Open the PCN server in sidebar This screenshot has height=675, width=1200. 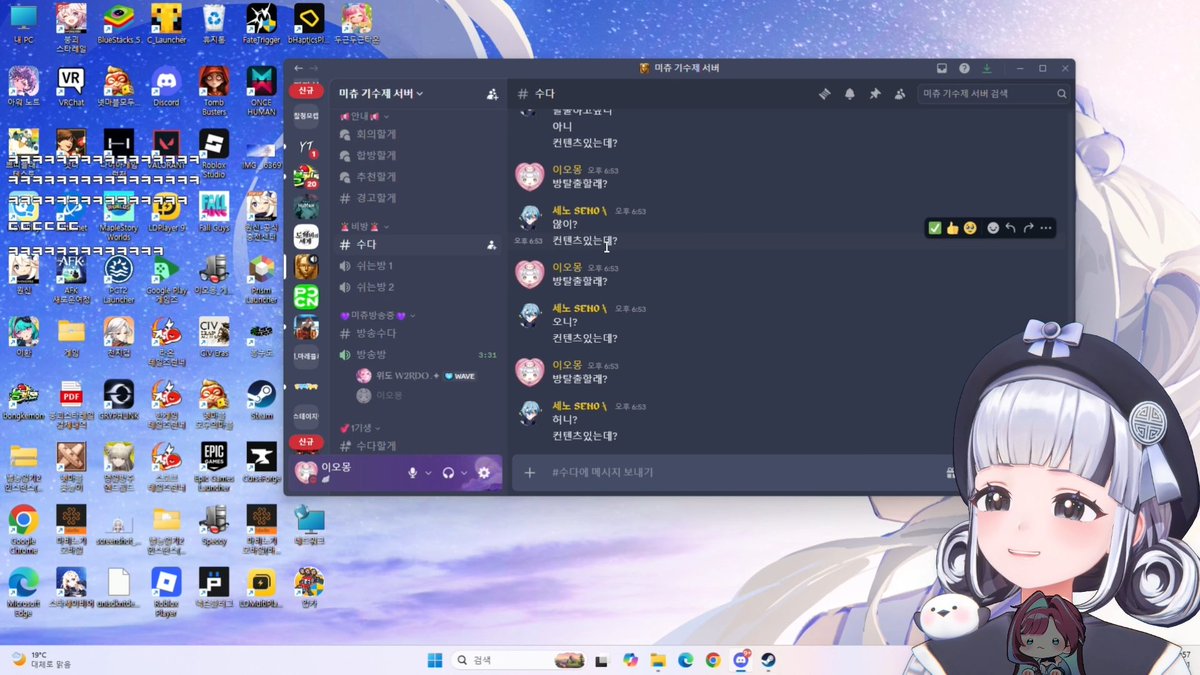[x=306, y=296]
